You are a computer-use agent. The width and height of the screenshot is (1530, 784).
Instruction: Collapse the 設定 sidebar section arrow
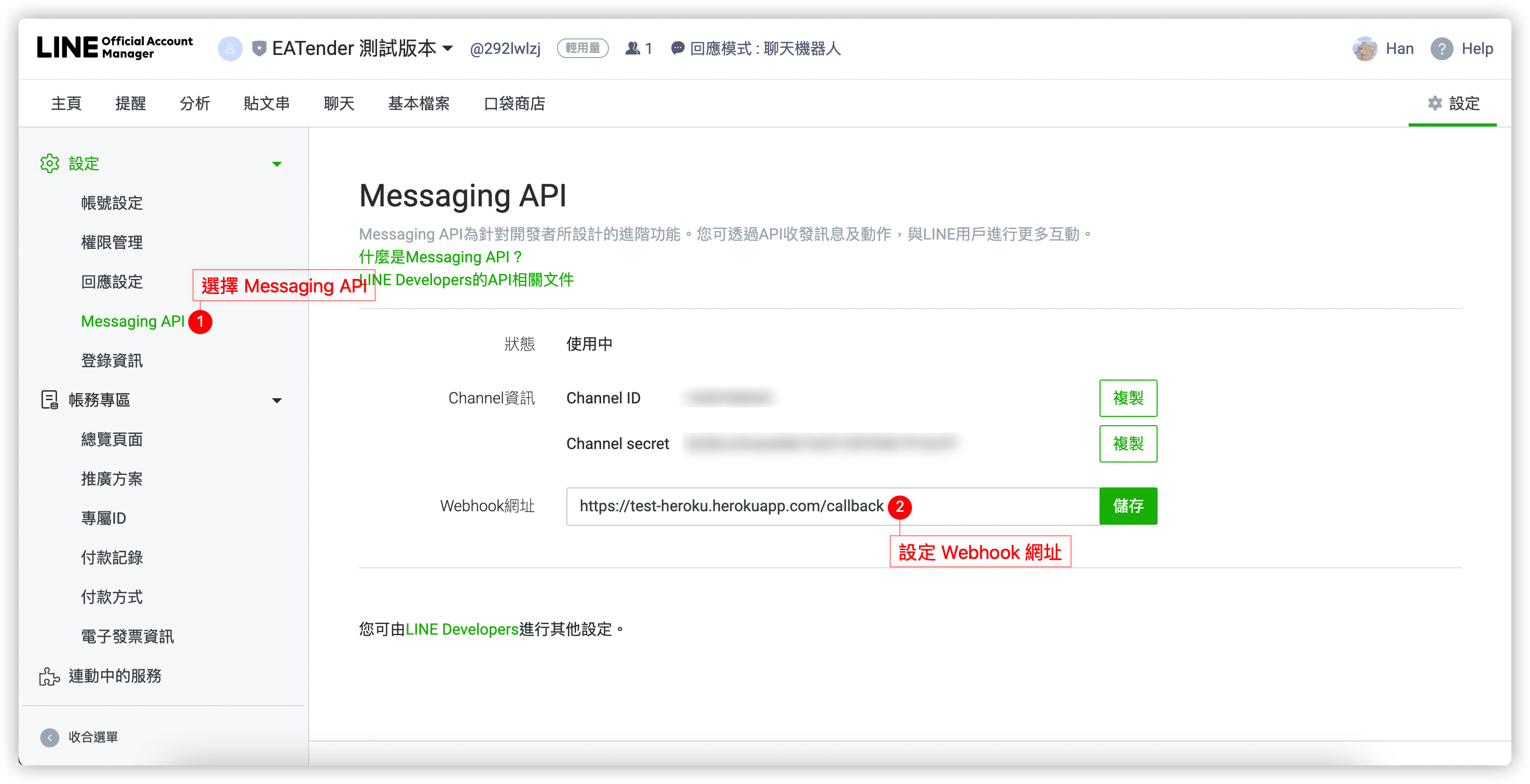click(277, 164)
